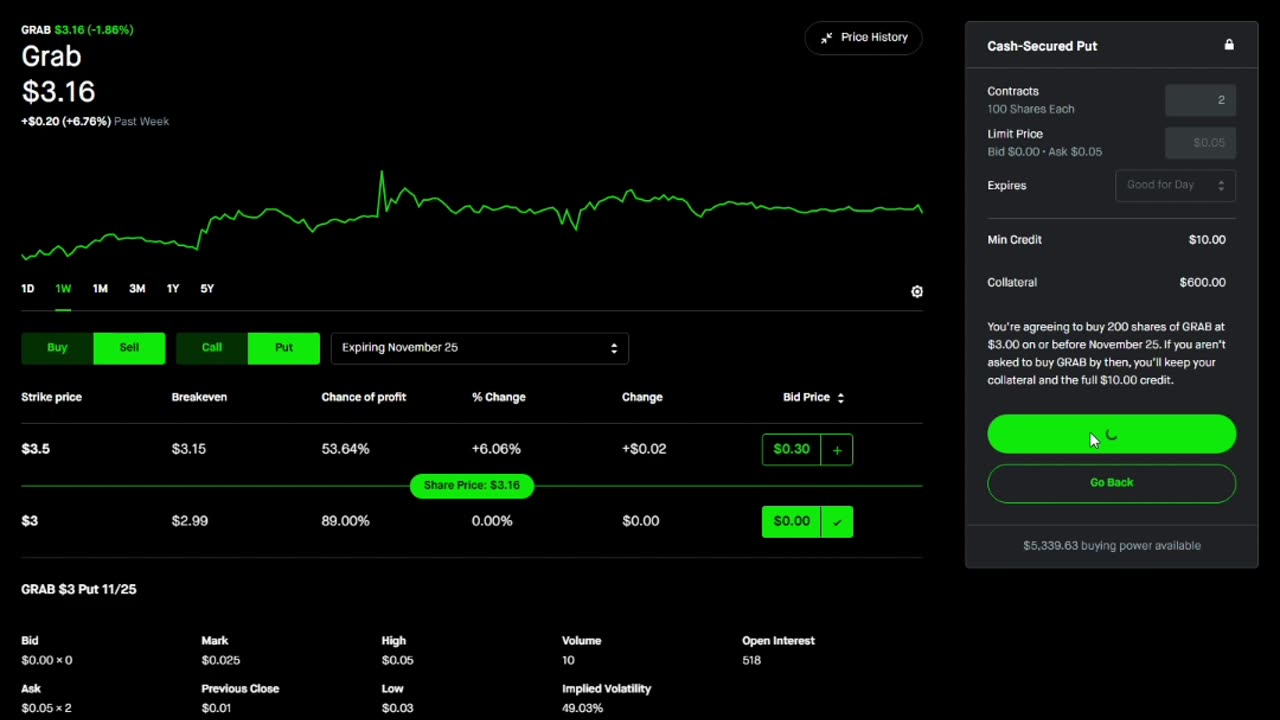
Task: Select the Buy toggle
Action: click(57, 348)
